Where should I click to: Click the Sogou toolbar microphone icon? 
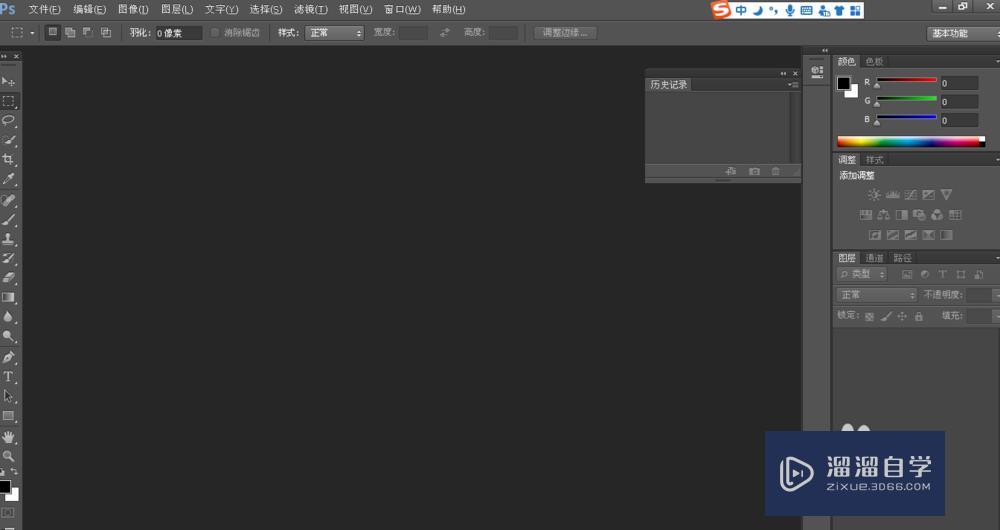click(790, 10)
